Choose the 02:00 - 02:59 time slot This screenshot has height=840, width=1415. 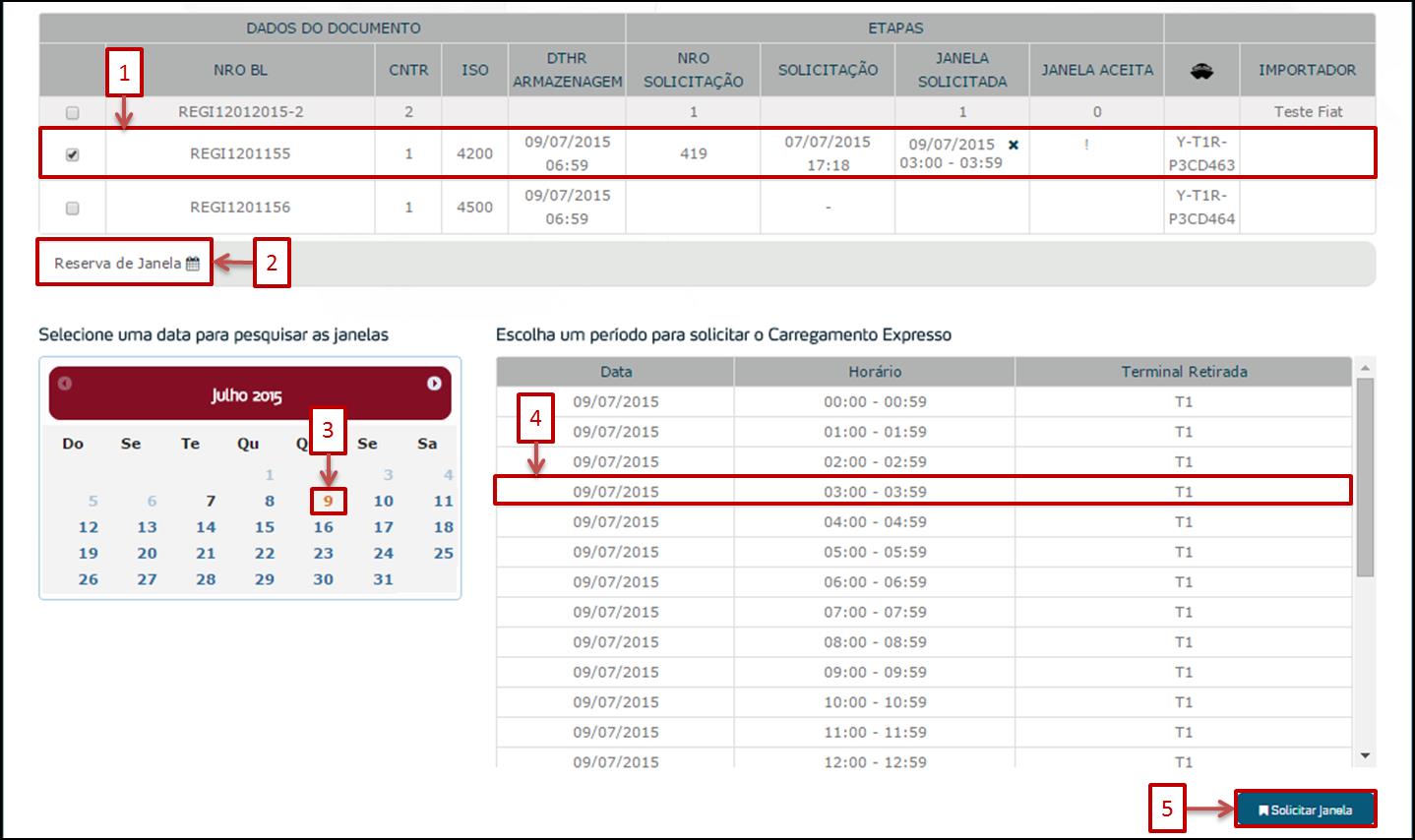pos(924,462)
